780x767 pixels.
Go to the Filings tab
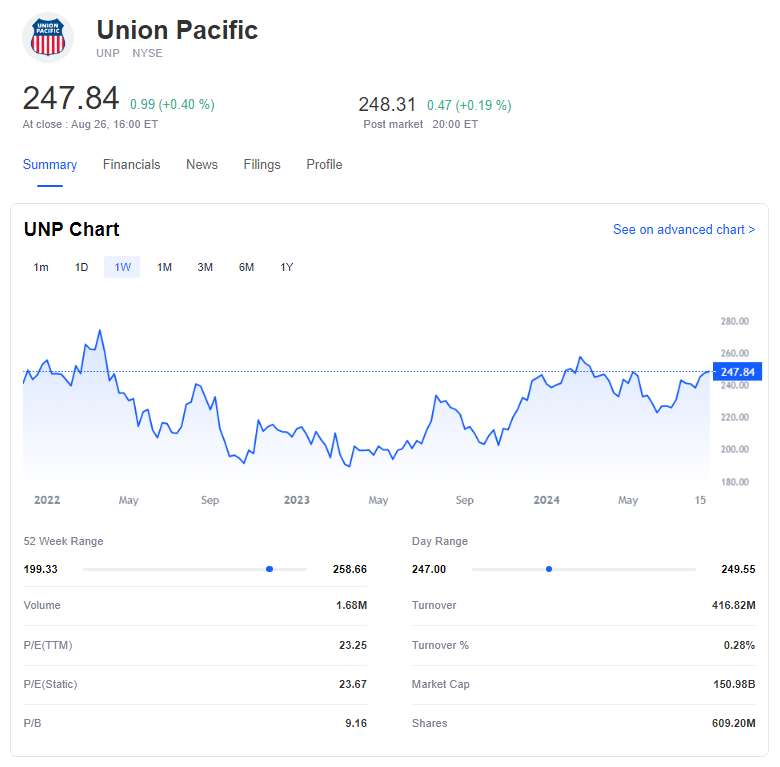click(x=262, y=165)
